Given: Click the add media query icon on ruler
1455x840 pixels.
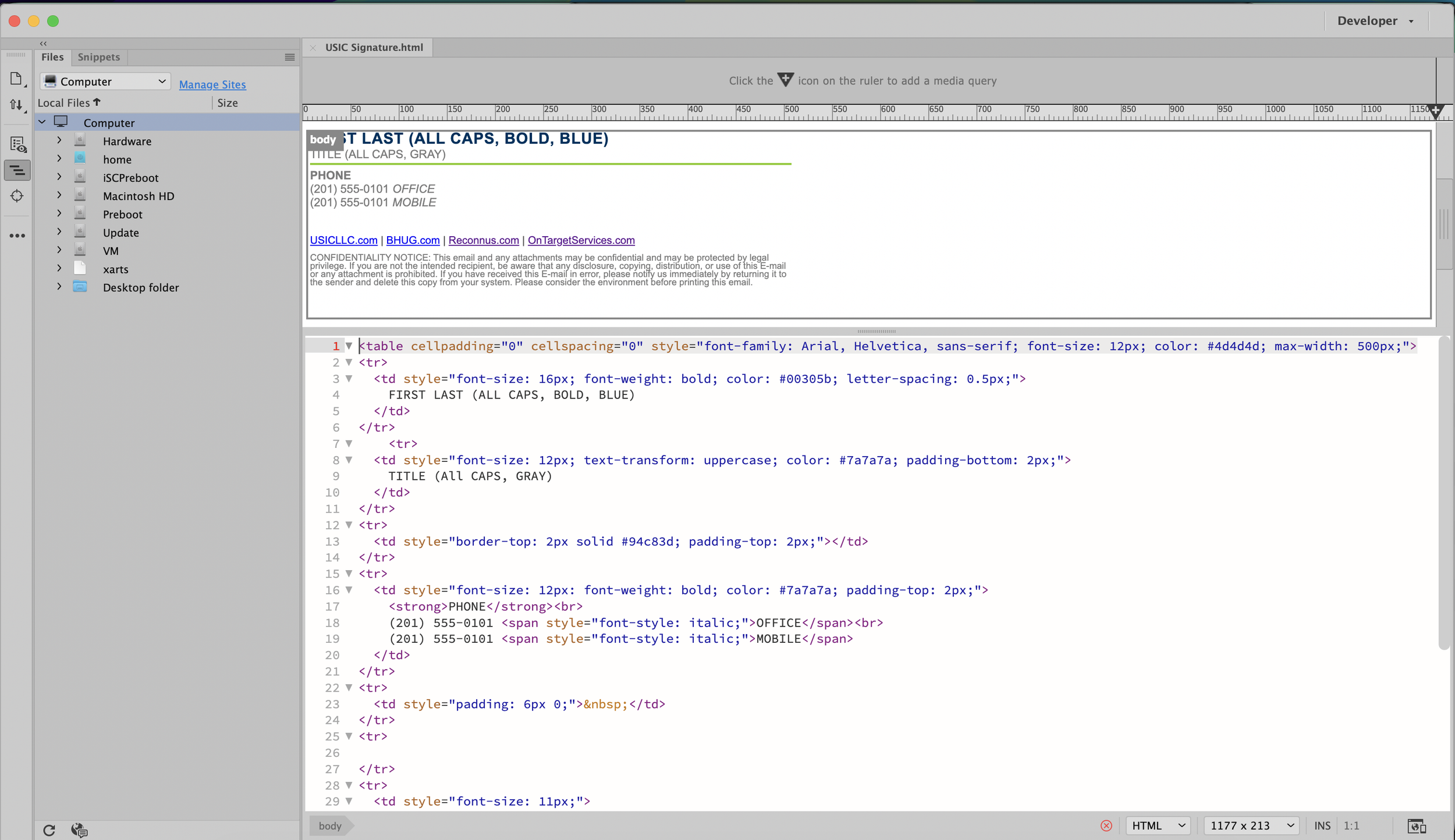Looking at the screenshot, I should 1436,111.
